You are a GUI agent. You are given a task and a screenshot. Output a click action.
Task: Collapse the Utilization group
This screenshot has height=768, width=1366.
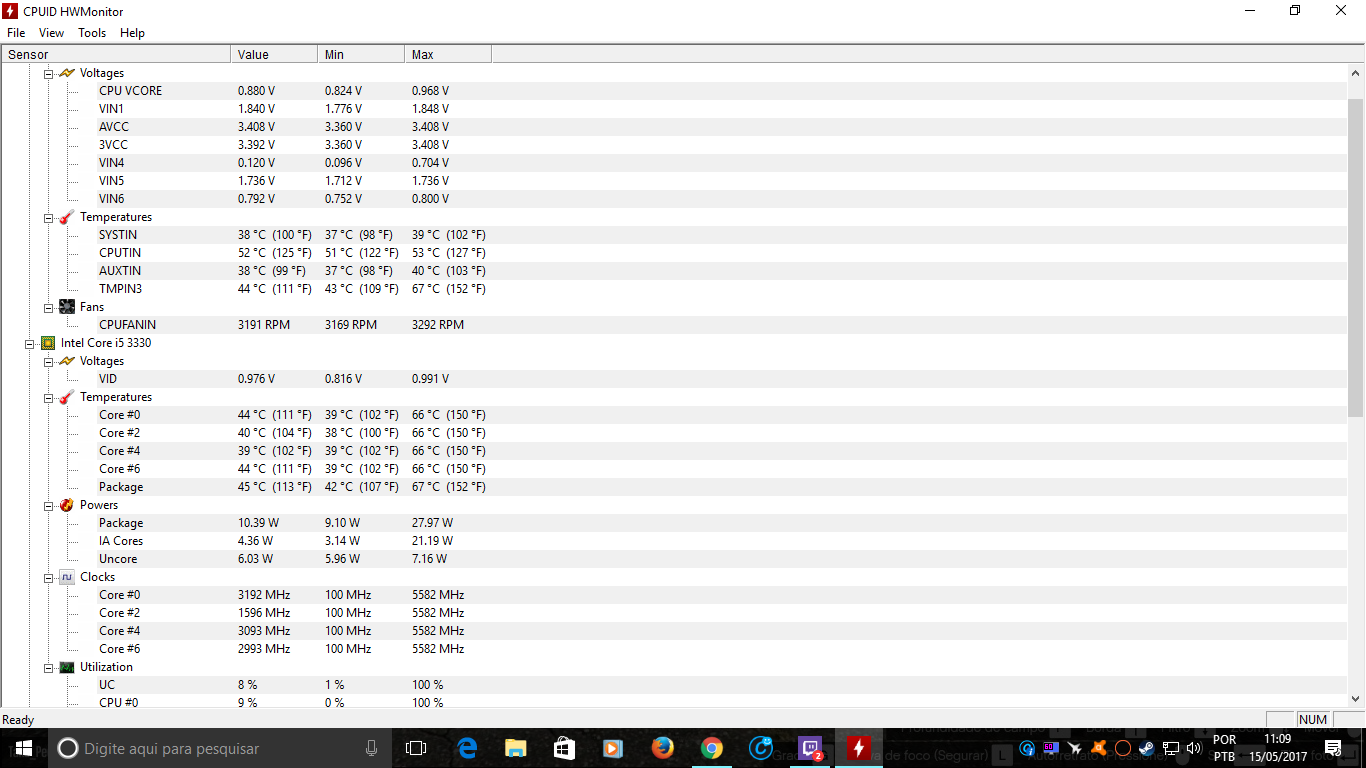tap(48, 667)
